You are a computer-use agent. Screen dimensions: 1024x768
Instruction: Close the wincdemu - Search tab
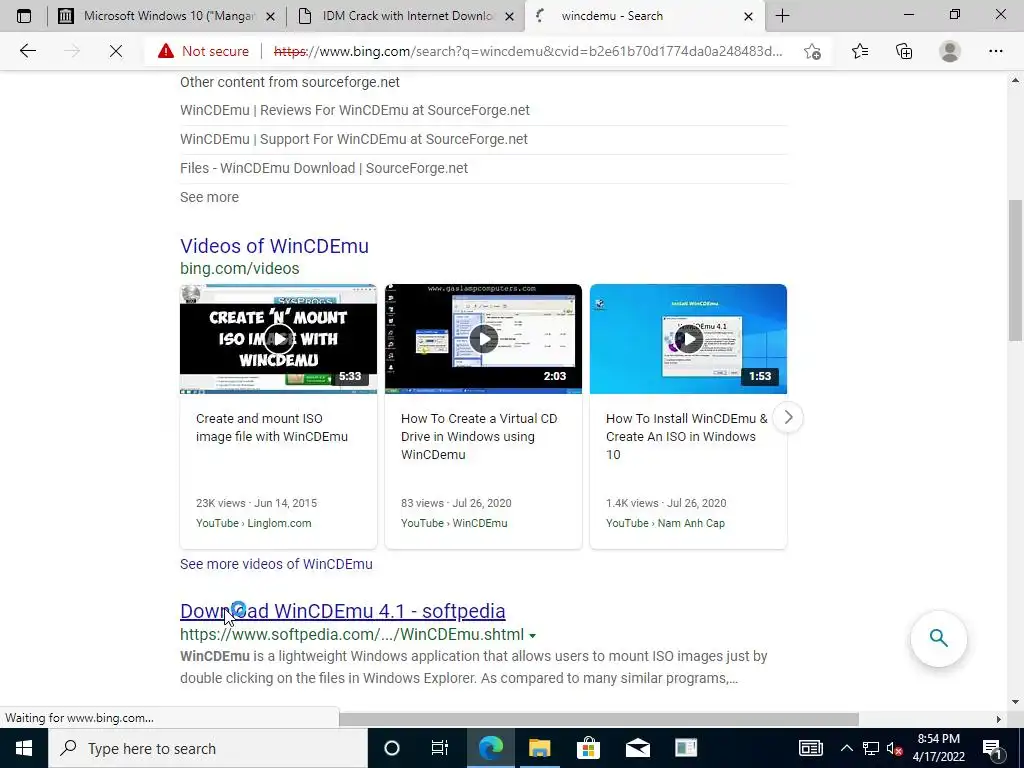[x=748, y=16]
